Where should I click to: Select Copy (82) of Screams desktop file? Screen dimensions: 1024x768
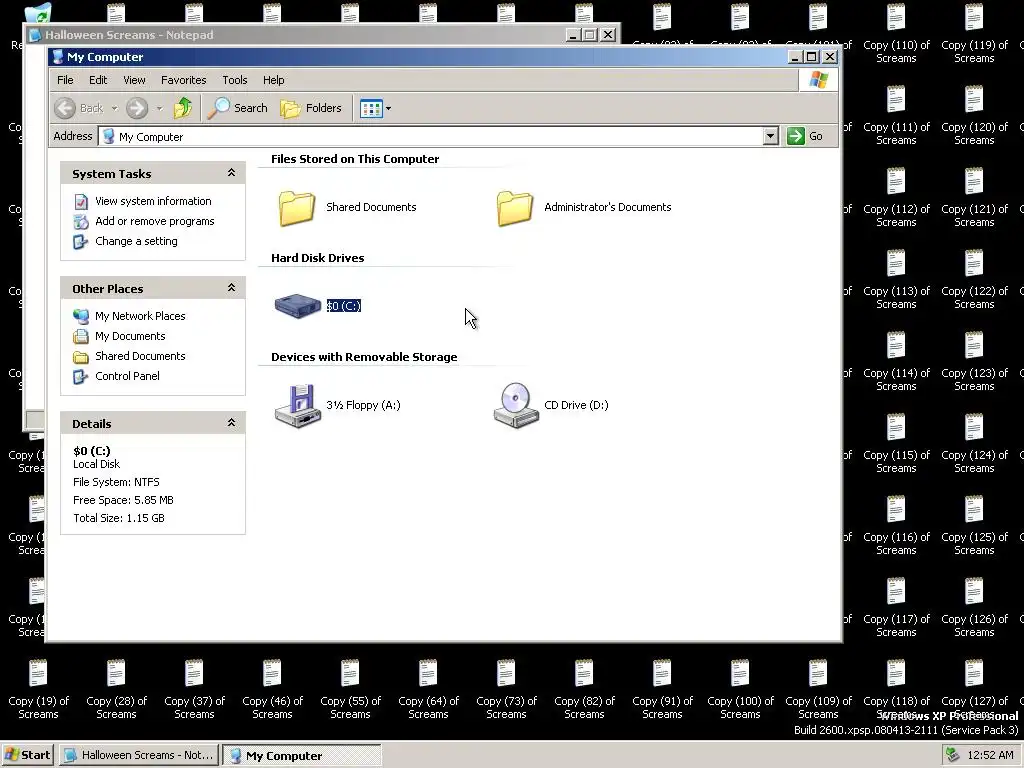click(584, 690)
